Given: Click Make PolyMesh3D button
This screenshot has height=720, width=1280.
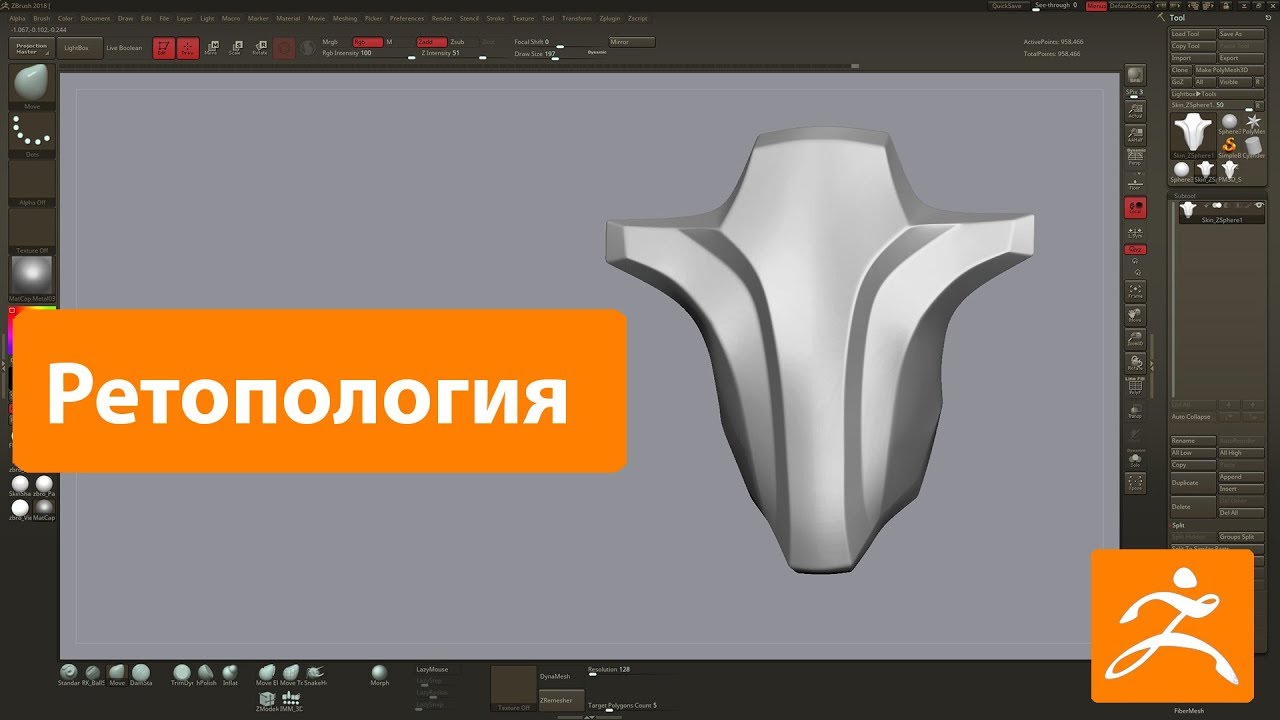Looking at the screenshot, I should tap(1229, 70).
